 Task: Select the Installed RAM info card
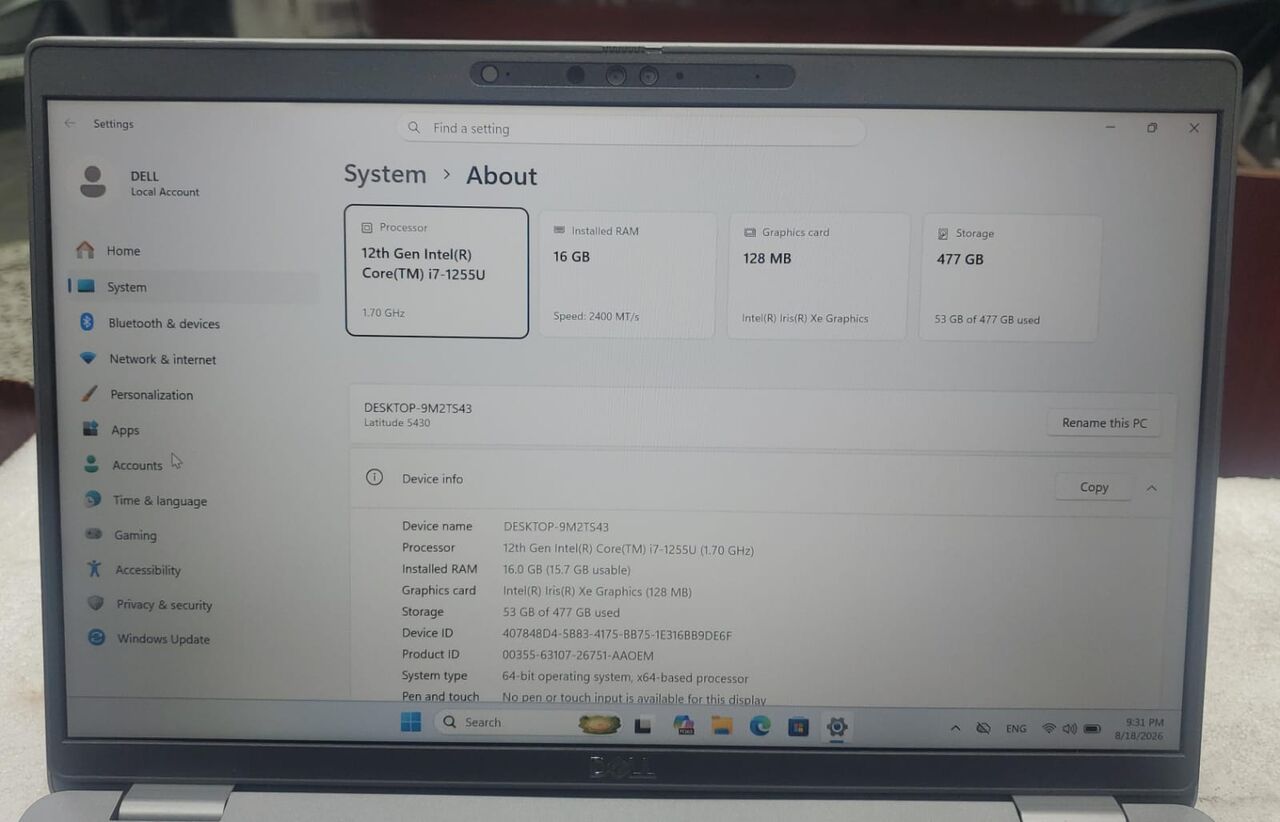[x=627, y=274]
